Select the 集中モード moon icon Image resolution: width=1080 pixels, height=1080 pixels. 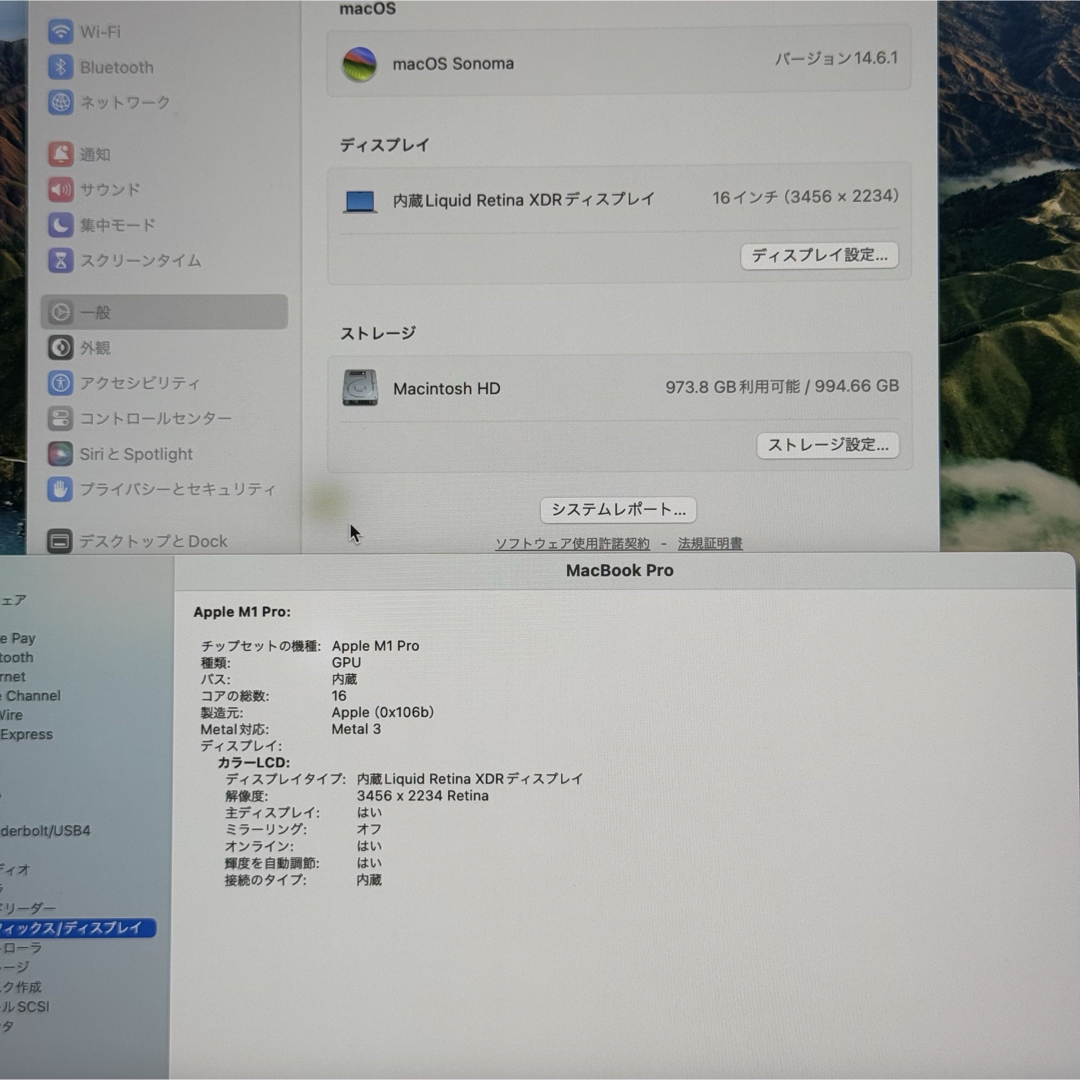tap(61, 225)
